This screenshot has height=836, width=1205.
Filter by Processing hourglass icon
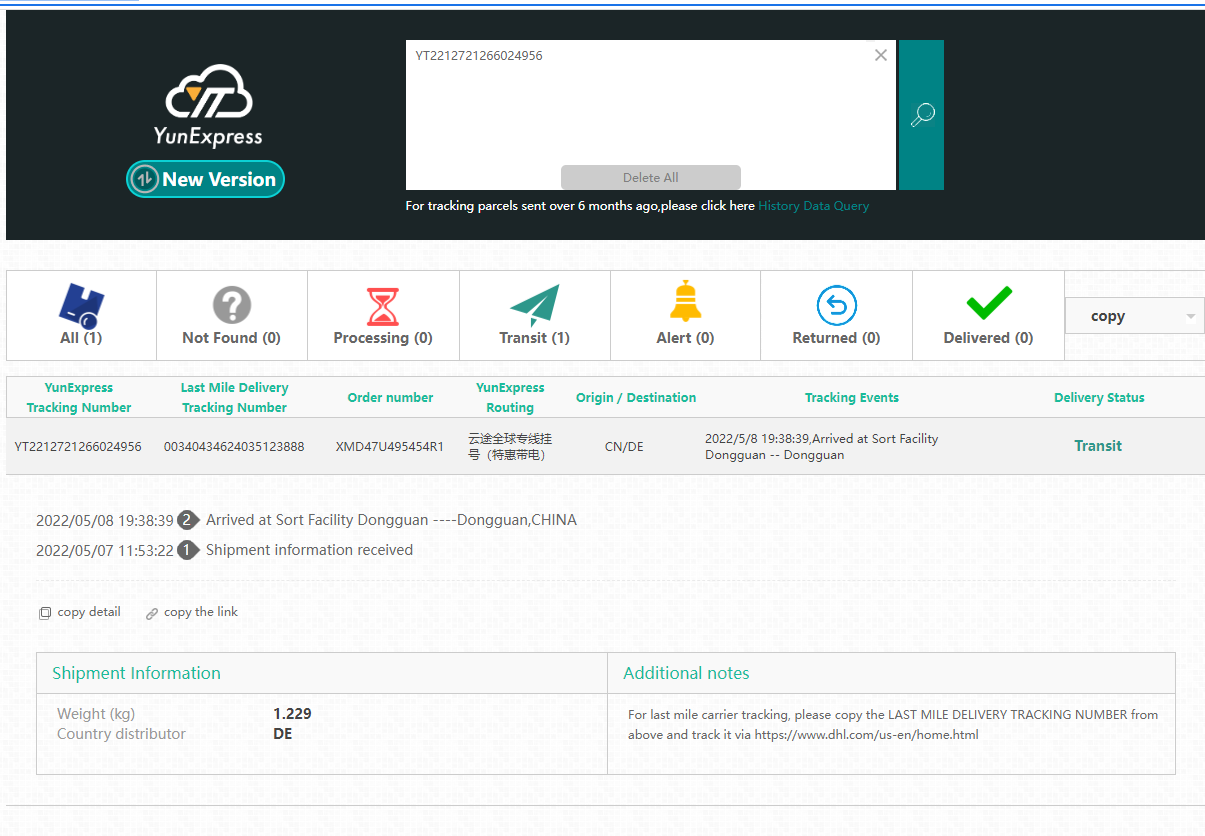(382, 306)
